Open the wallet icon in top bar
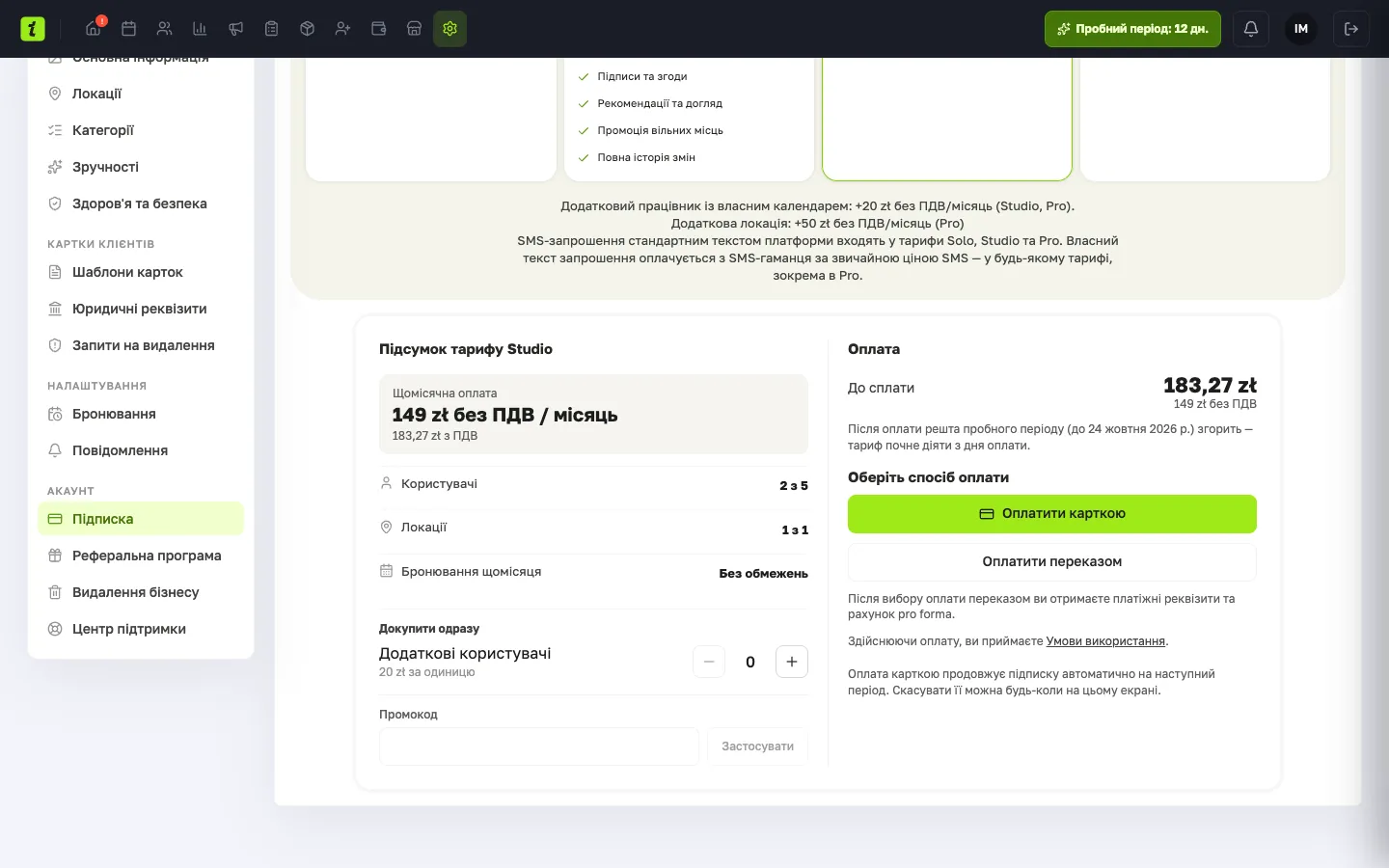The height and width of the screenshot is (868, 1389). pos(378,29)
